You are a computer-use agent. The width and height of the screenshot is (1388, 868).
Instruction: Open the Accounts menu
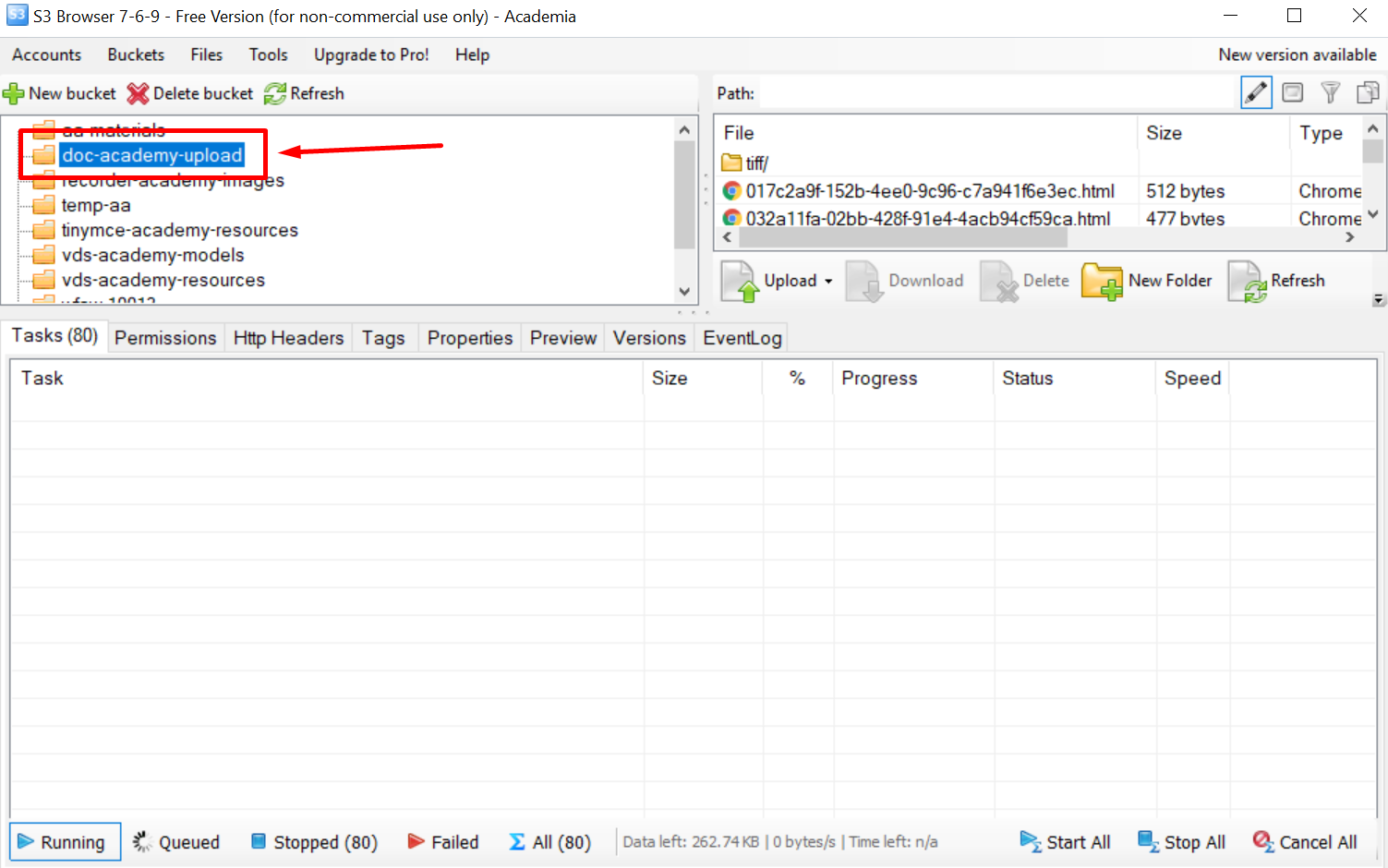[x=46, y=54]
